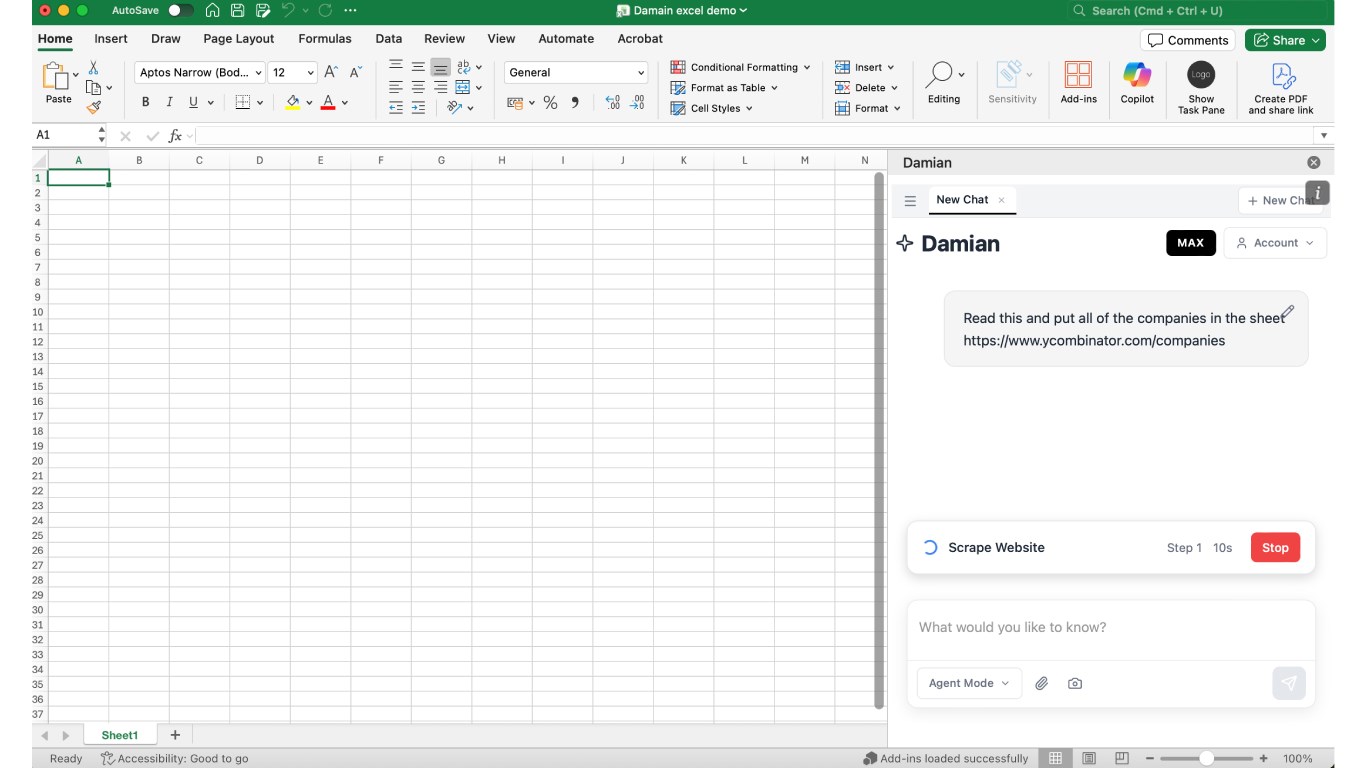Viewport: 1366px width, 768px height.
Task: Launch Copilot from the ribbon
Action: click(x=1137, y=82)
